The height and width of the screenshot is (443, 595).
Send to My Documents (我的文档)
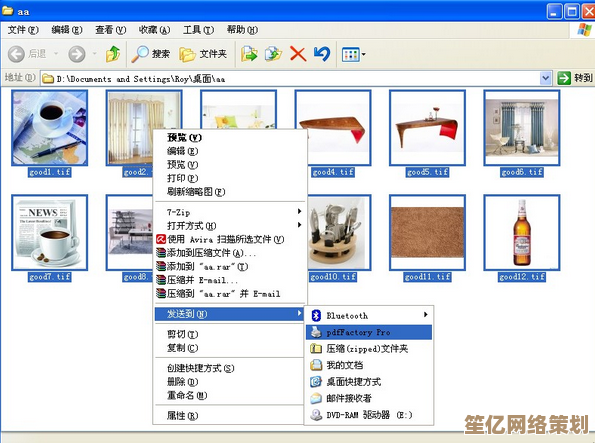pos(369,365)
